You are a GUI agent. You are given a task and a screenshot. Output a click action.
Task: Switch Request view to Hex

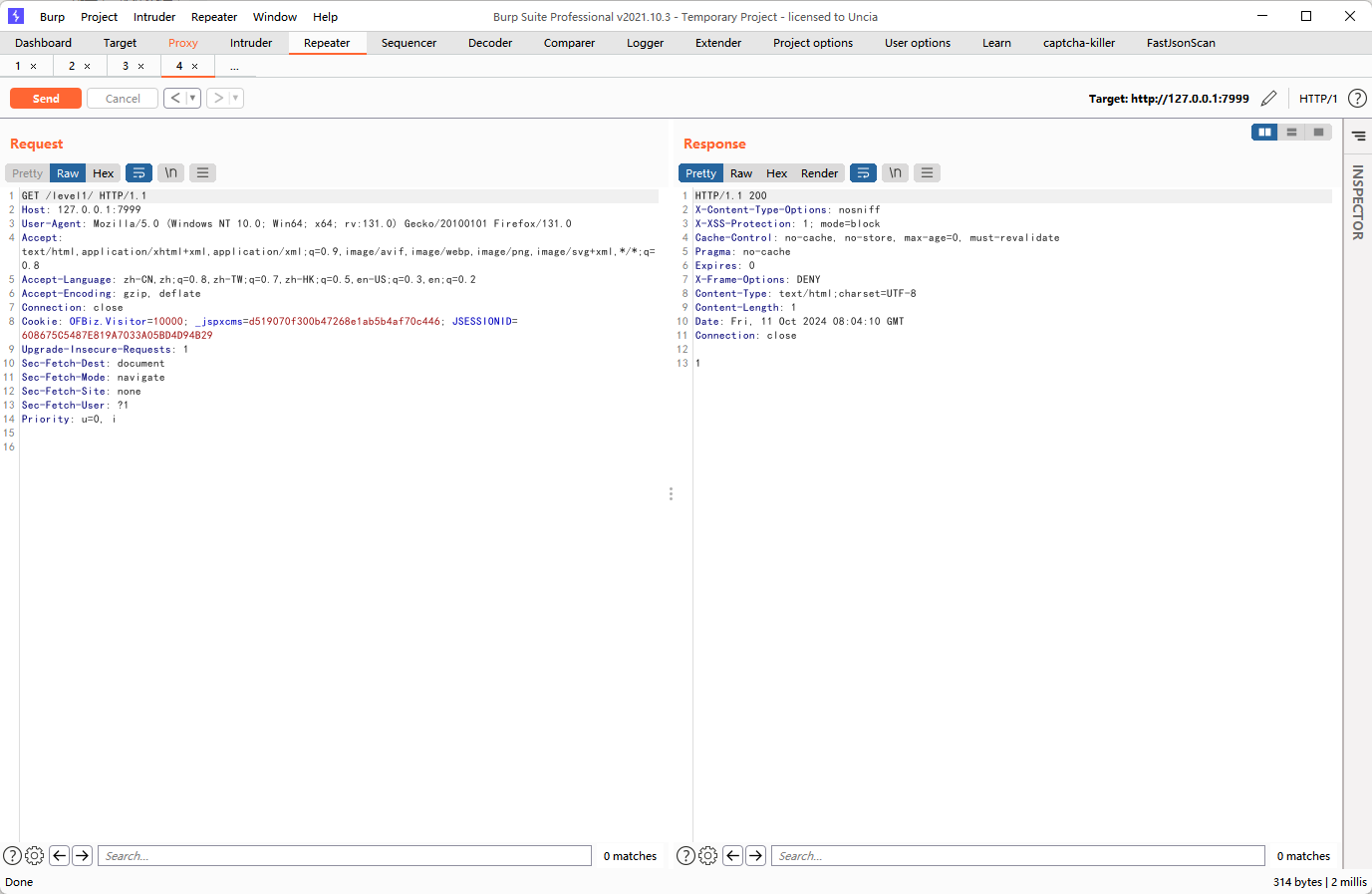click(x=104, y=173)
